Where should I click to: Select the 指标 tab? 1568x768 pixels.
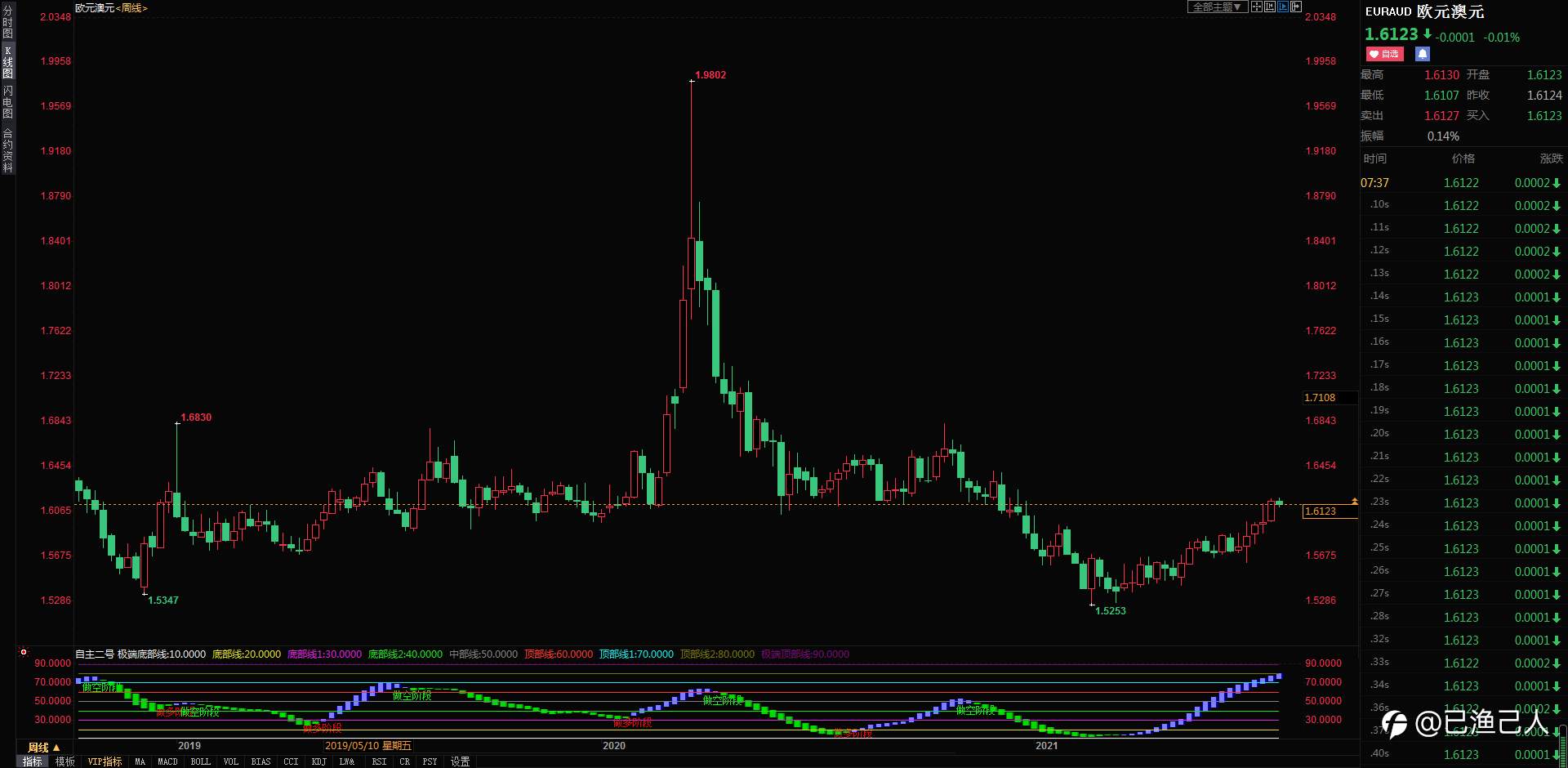coord(33,761)
